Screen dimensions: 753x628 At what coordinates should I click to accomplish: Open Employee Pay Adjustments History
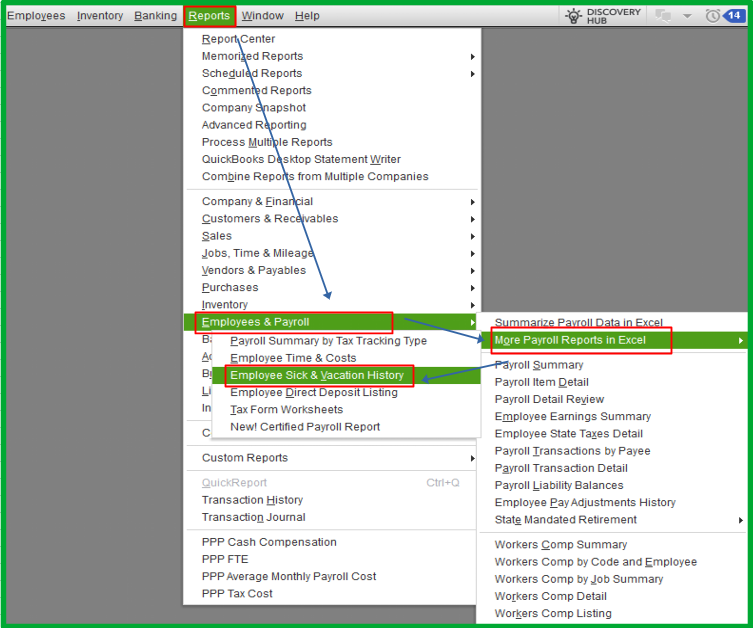[x=585, y=503]
